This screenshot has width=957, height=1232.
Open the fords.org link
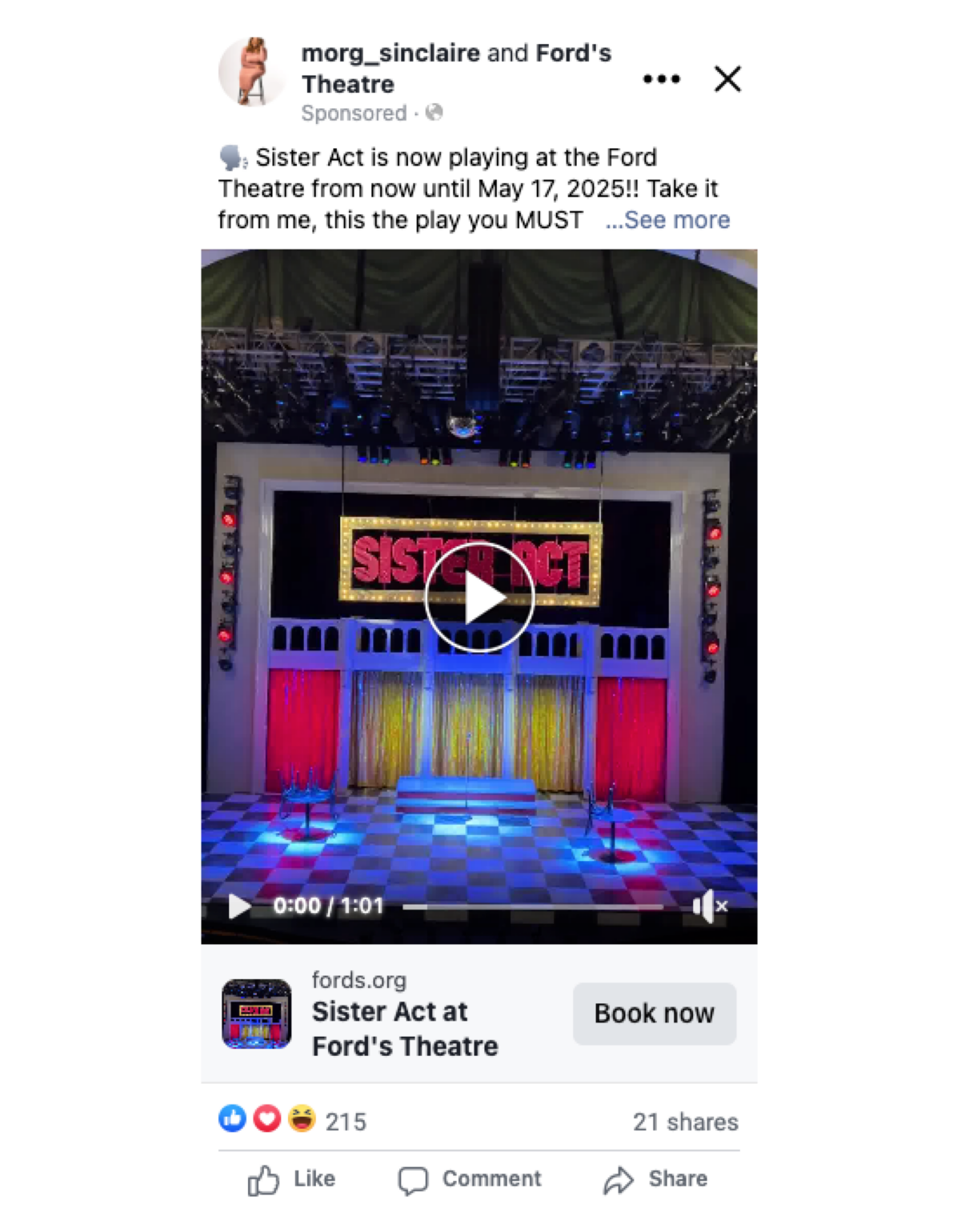click(x=359, y=980)
